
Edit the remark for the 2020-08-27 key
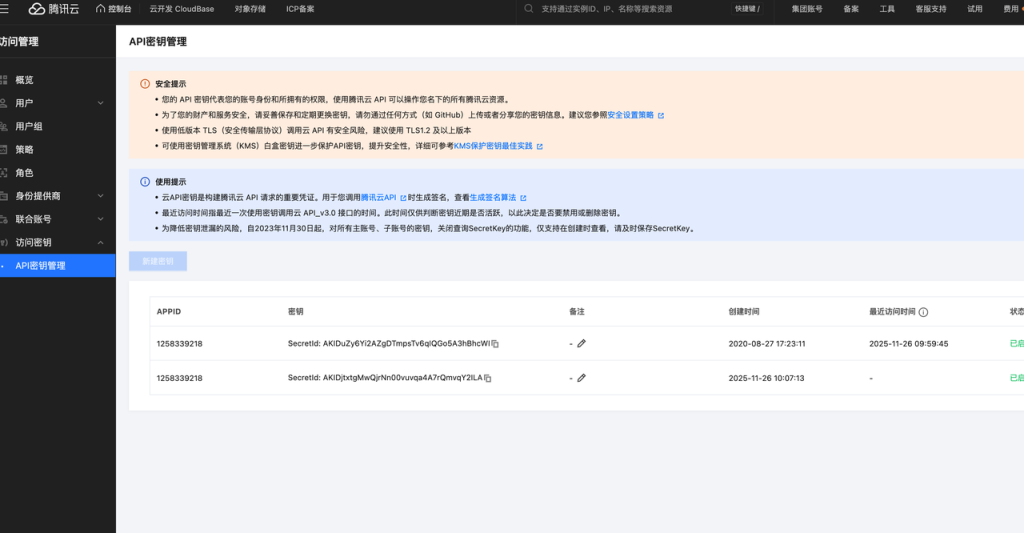581,344
